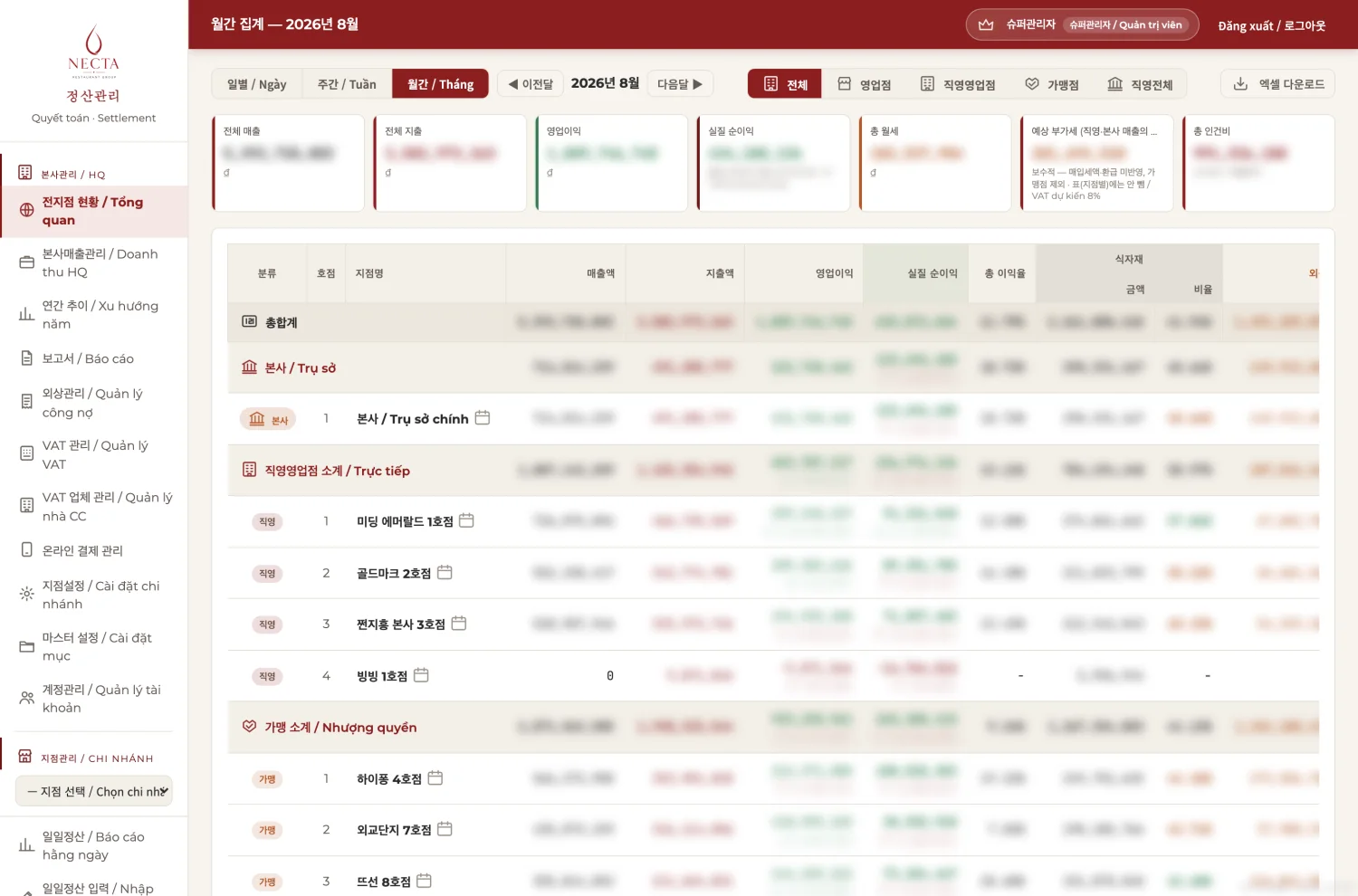Screen dimensions: 1358x896
Task: Click 분류 column header
Action: click(267, 273)
